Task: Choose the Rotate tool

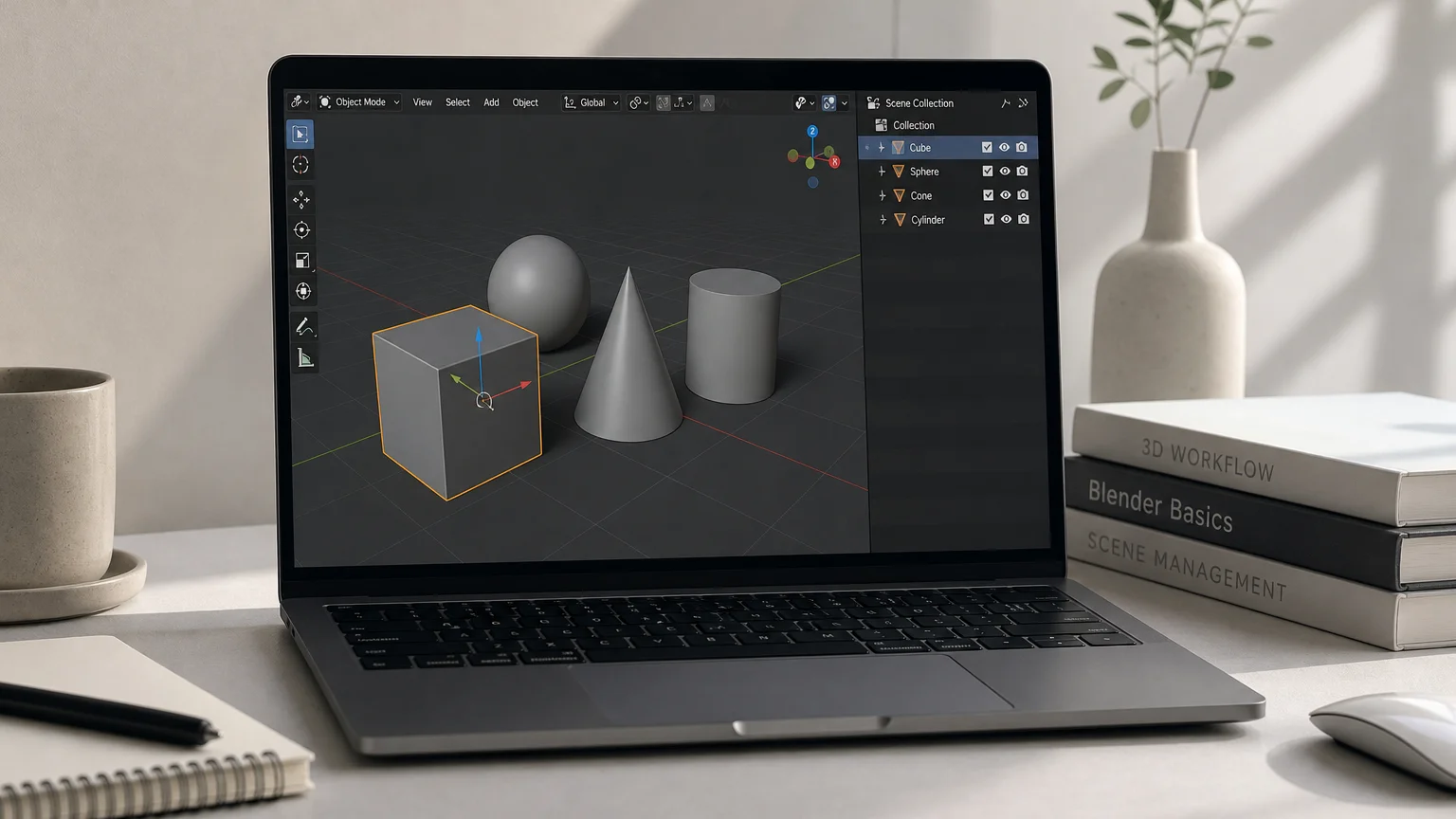Action: click(301, 229)
